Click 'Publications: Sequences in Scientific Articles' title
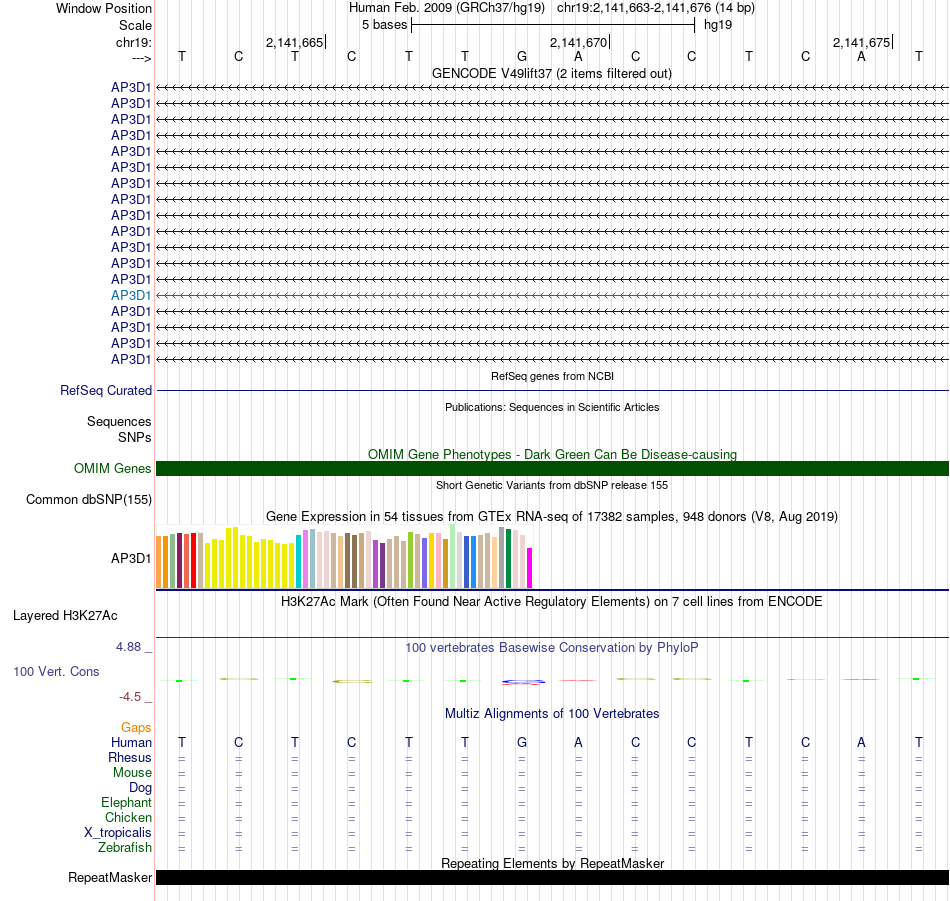 click(x=552, y=407)
